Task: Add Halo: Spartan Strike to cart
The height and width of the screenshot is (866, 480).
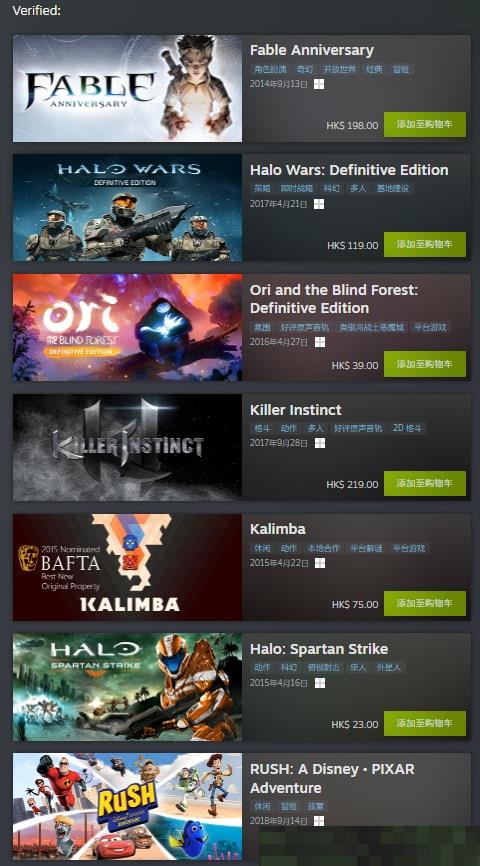Action: [x=425, y=723]
